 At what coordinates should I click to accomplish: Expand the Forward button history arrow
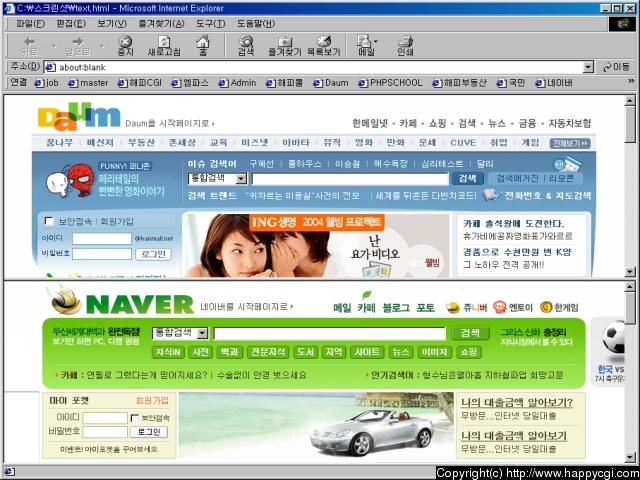102,46
